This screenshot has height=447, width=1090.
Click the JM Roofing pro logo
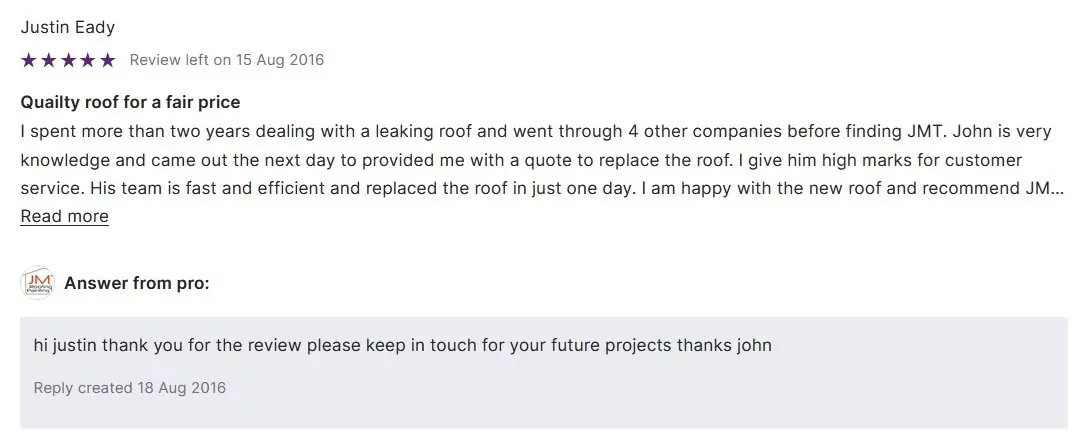point(37,283)
